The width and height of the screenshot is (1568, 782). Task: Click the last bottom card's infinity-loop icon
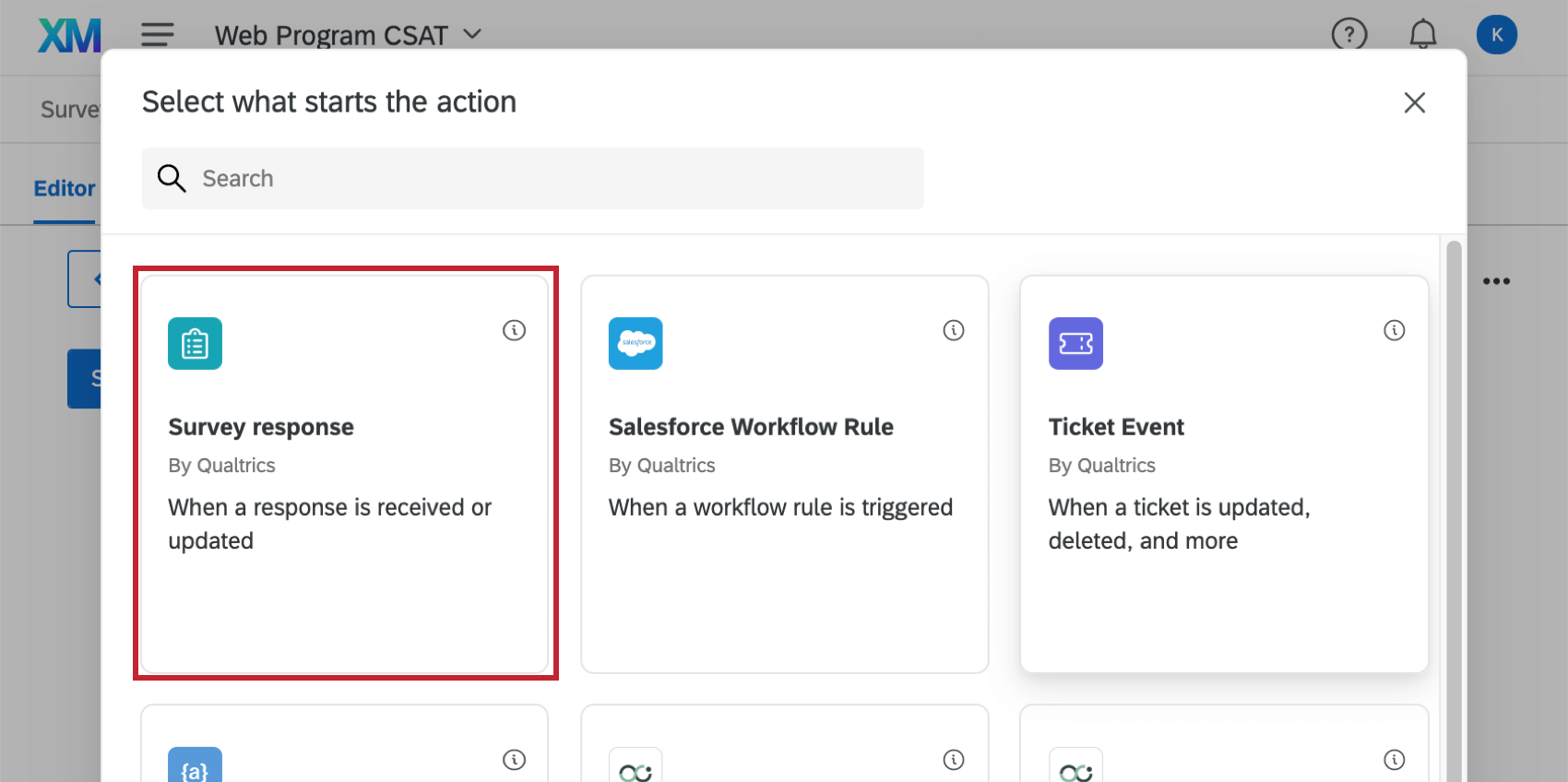point(1075,765)
